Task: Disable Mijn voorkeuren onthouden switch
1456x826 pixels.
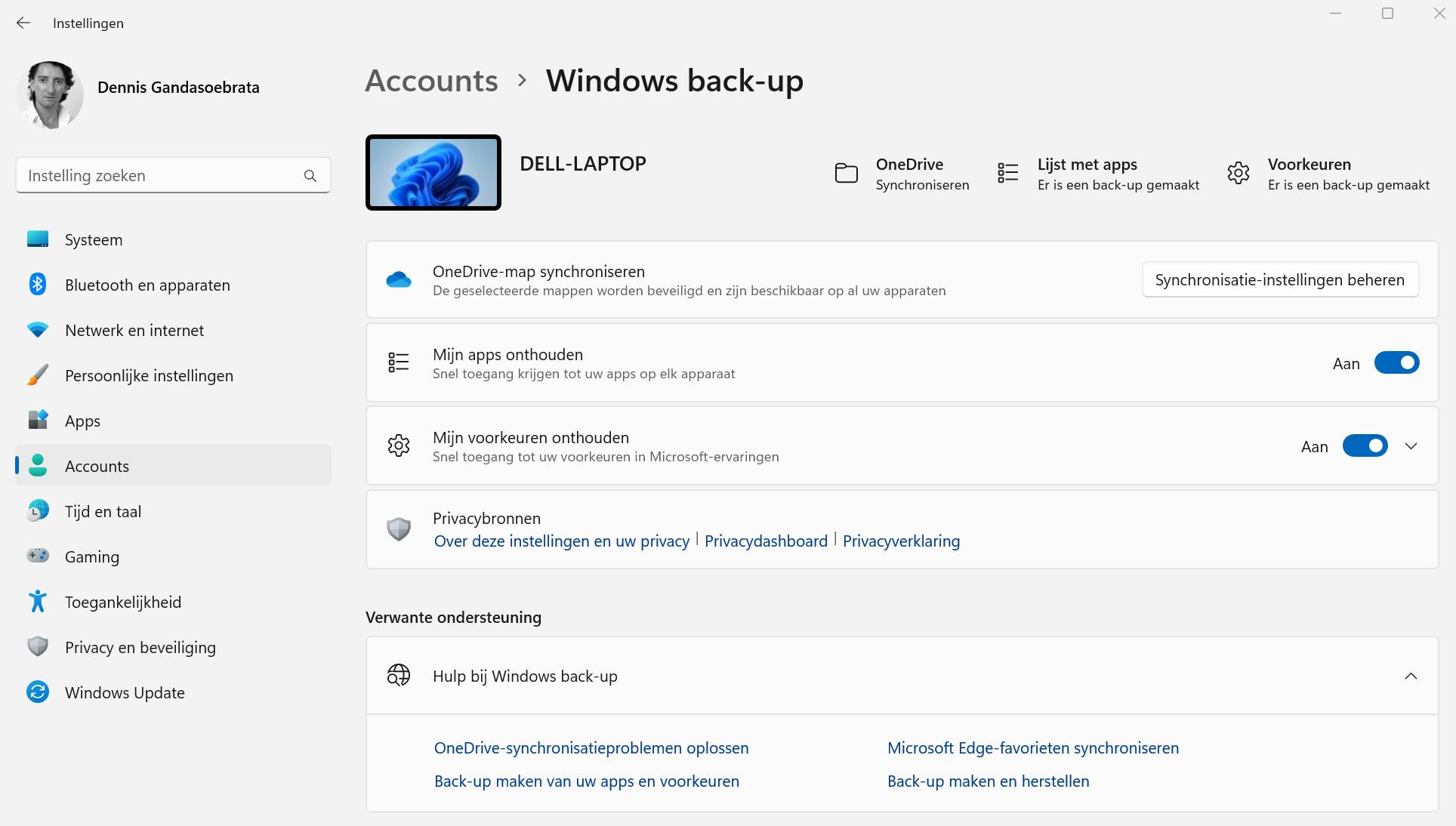Action: click(1365, 446)
